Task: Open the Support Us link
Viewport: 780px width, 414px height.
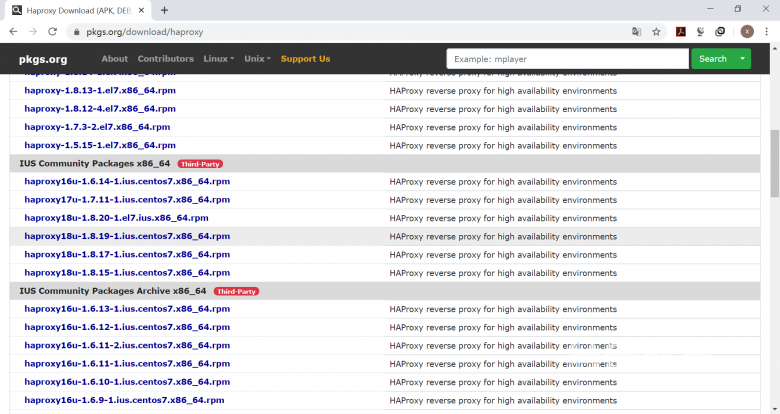Action: 305,59
